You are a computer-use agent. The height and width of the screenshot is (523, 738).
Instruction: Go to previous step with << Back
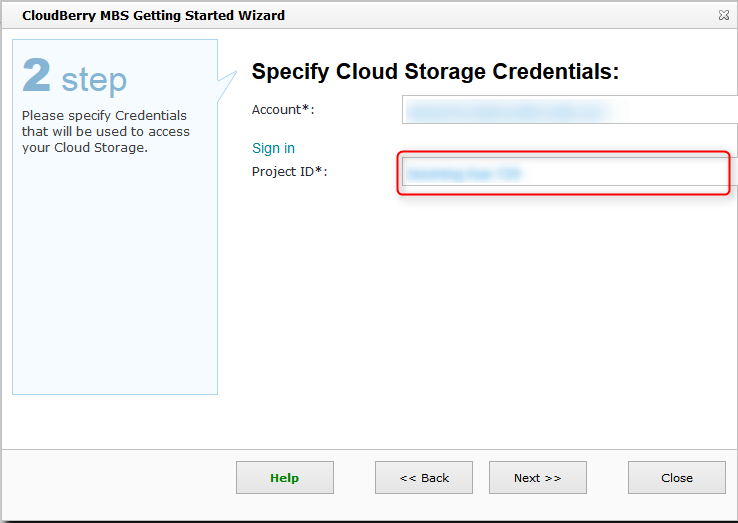[424, 478]
